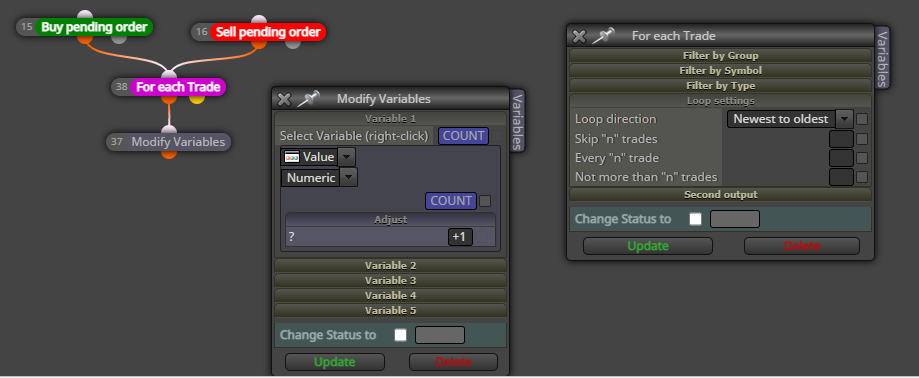Toggle checkbox beside Loop direction

862,119
